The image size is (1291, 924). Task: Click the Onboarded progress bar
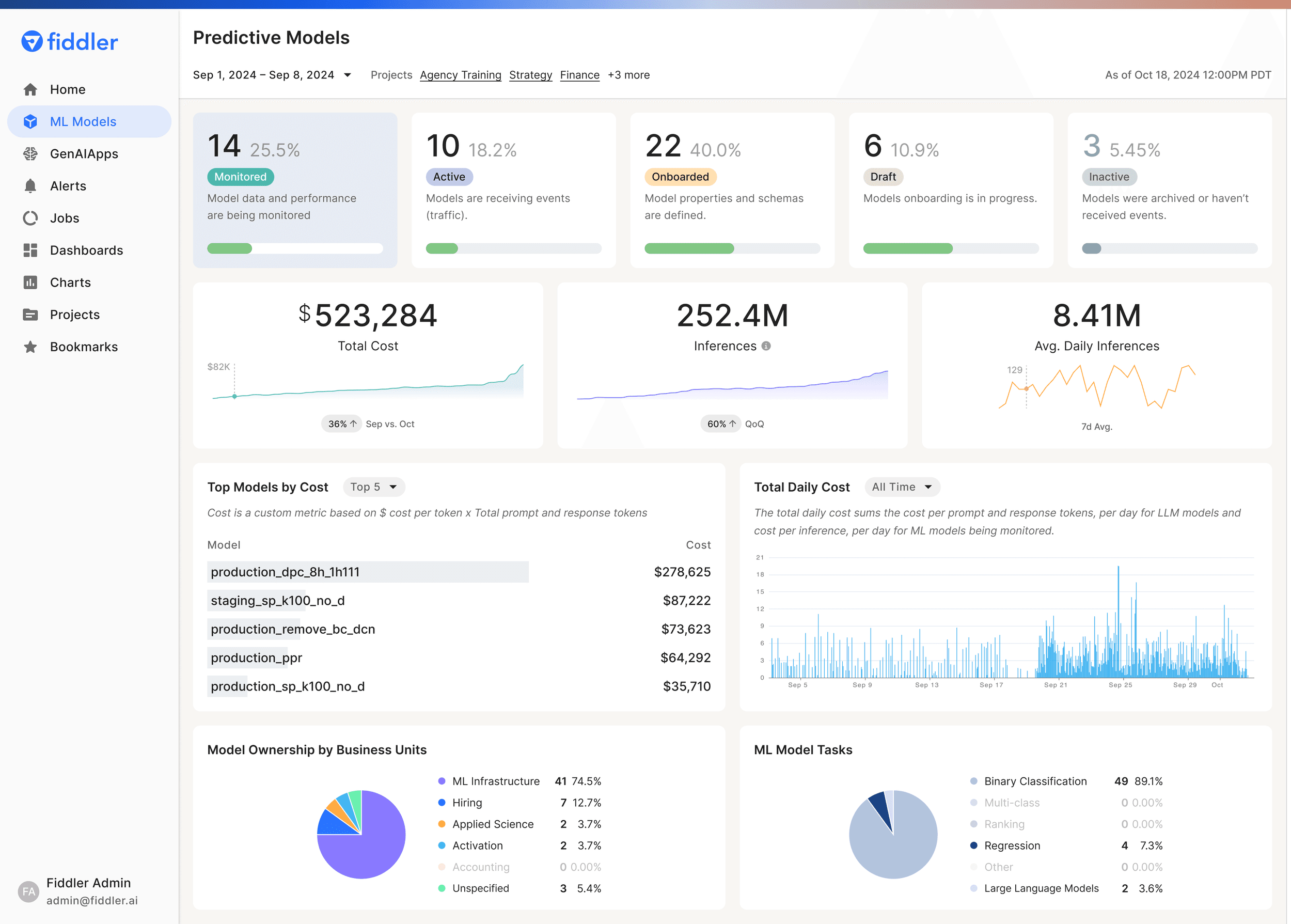733,248
